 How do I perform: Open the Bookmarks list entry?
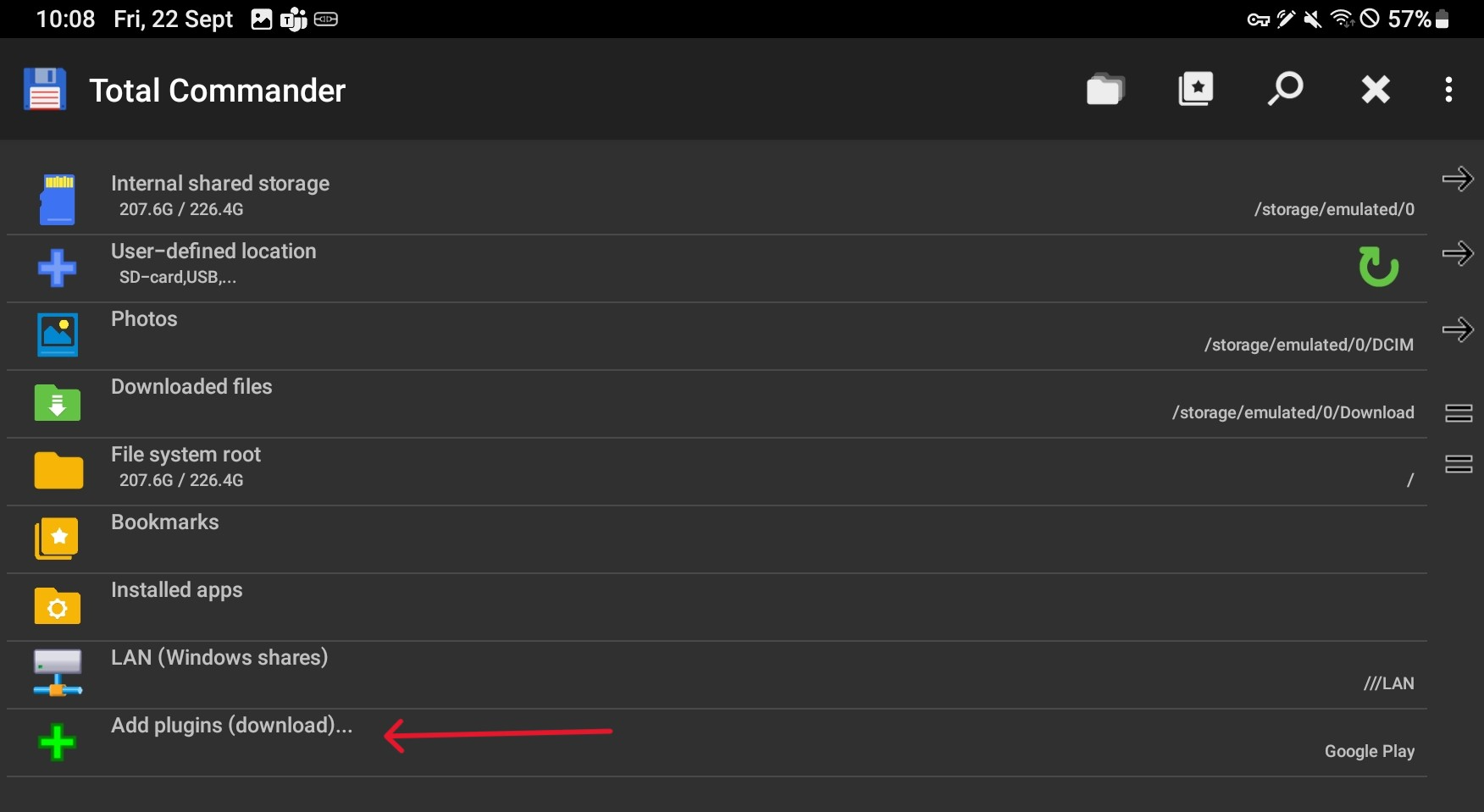tap(717, 539)
